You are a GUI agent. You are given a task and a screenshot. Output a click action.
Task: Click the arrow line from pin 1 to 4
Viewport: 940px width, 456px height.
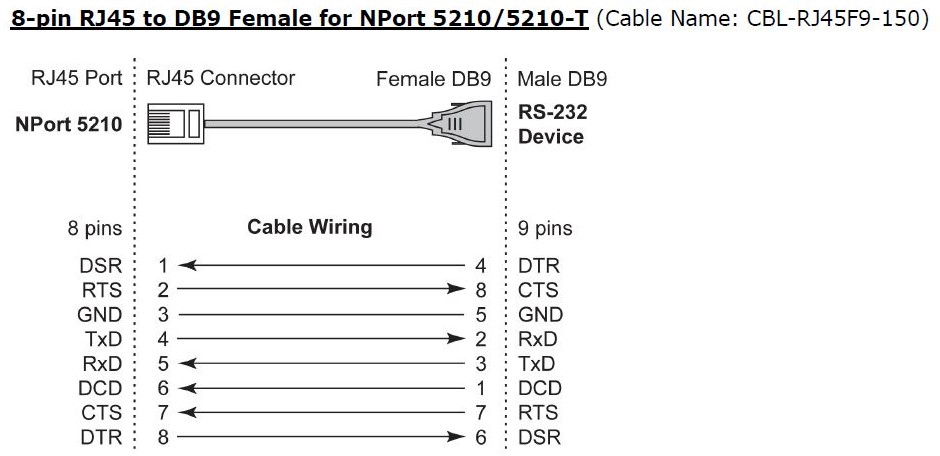click(x=320, y=266)
